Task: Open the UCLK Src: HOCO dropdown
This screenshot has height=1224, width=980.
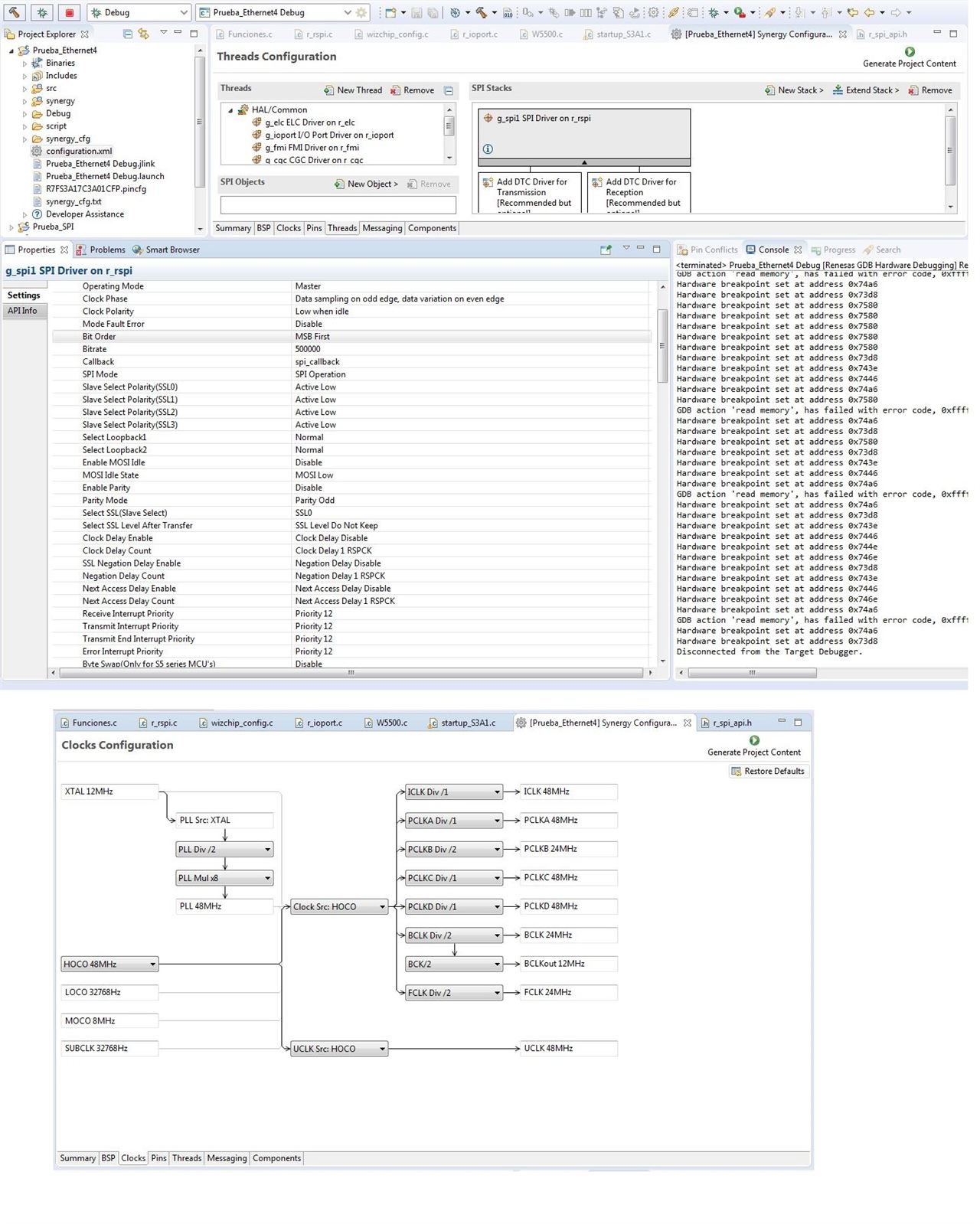Action: [x=339, y=1049]
